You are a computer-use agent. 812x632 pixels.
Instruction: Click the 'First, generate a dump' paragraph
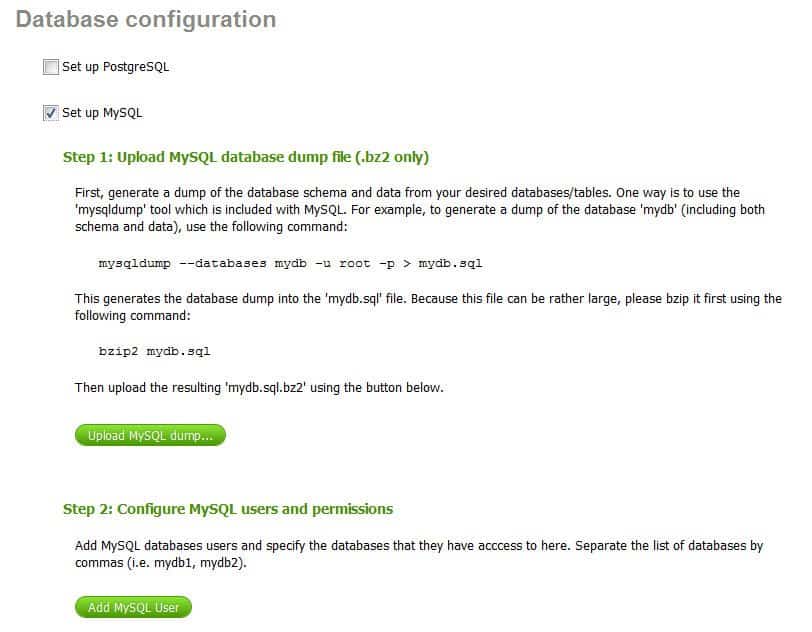pyautogui.click(x=419, y=209)
